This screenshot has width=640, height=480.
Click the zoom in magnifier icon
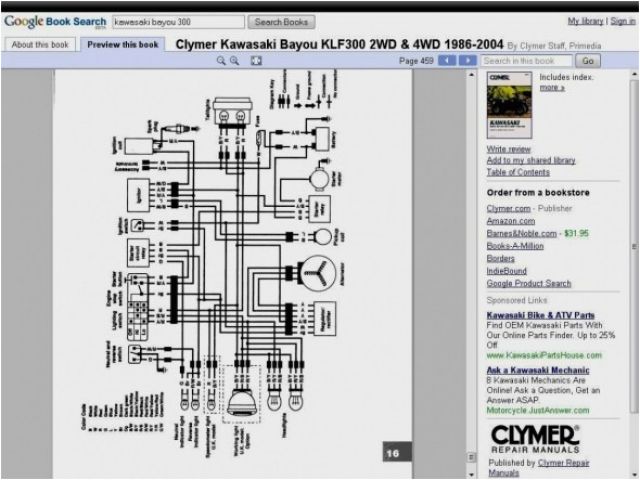point(221,61)
